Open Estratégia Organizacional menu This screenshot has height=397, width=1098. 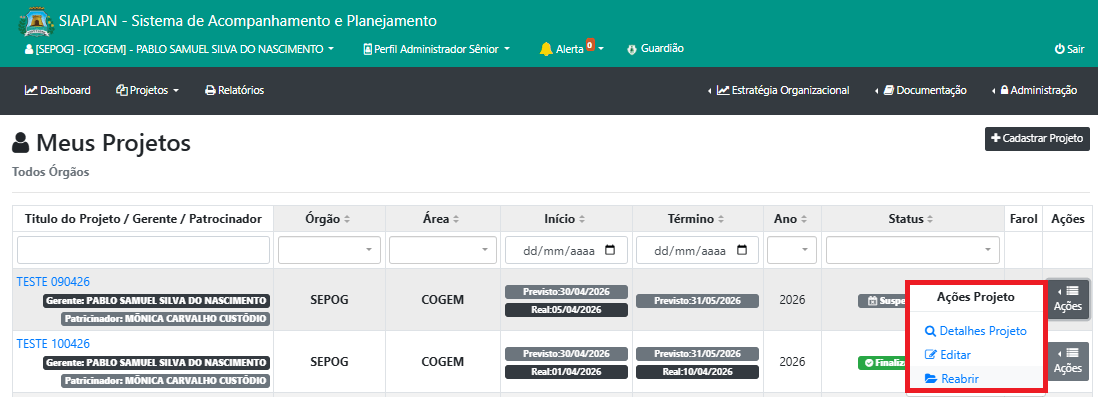pos(779,90)
